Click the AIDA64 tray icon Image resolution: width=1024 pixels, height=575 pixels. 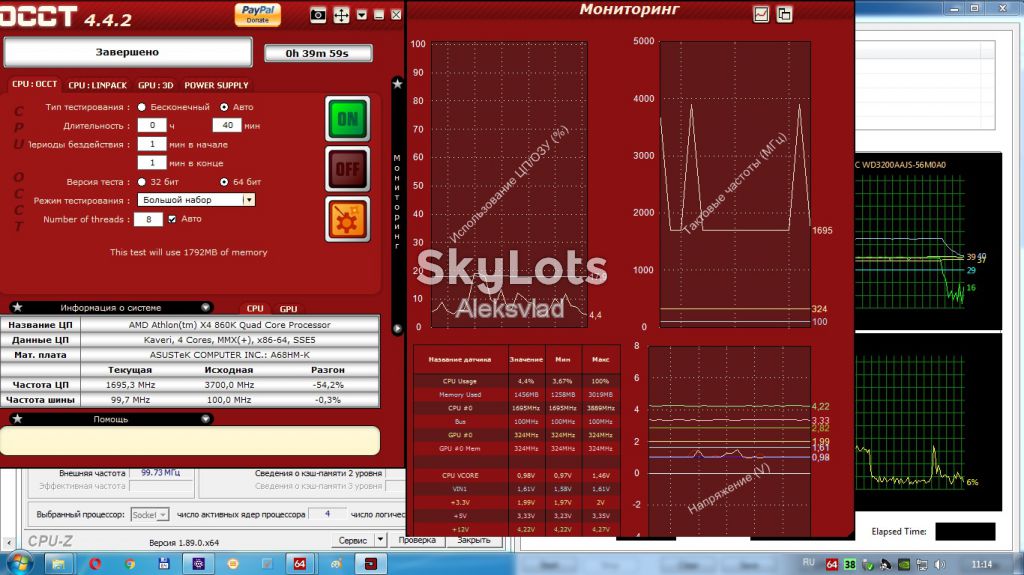pyautogui.click(x=831, y=564)
